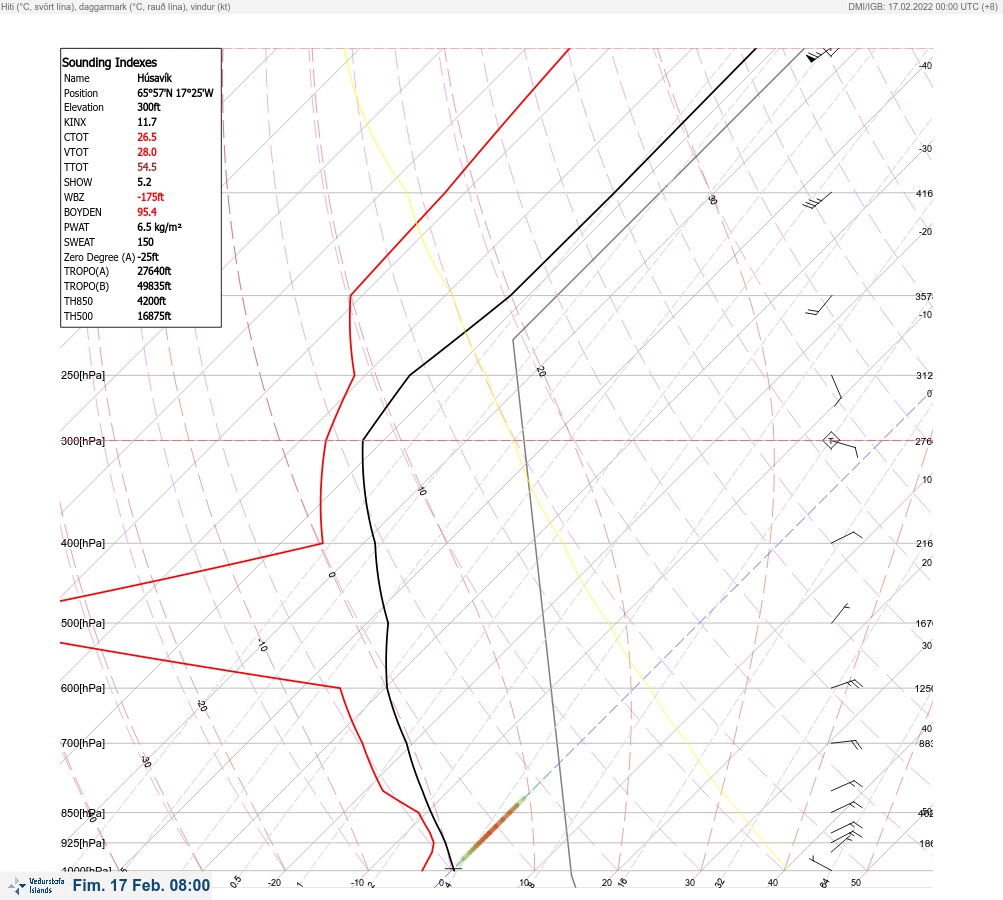Click the wind barb at 600 hPa
Viewport: 1003px width, 900px height.
[847, 684]
